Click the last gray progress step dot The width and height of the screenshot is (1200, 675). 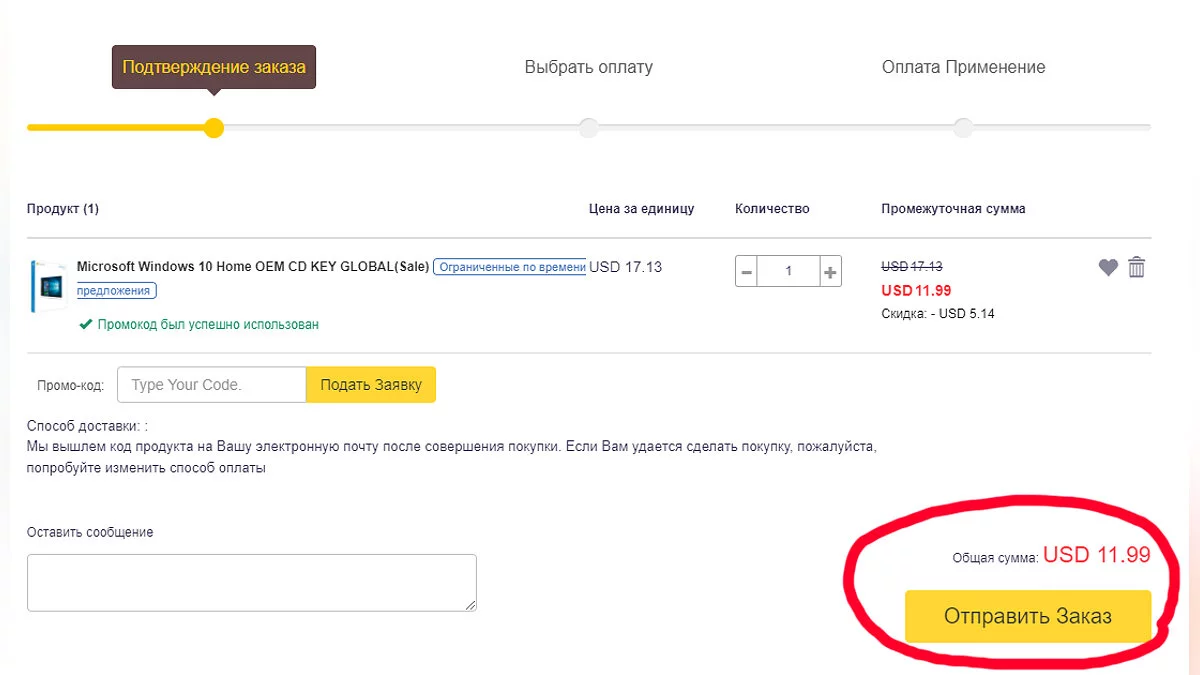pyautogui.click(x=963, y=128)
